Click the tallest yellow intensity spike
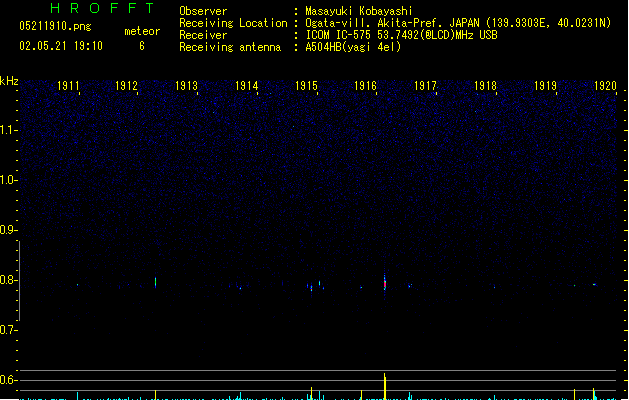629x400 pixels. coord(385,386)
